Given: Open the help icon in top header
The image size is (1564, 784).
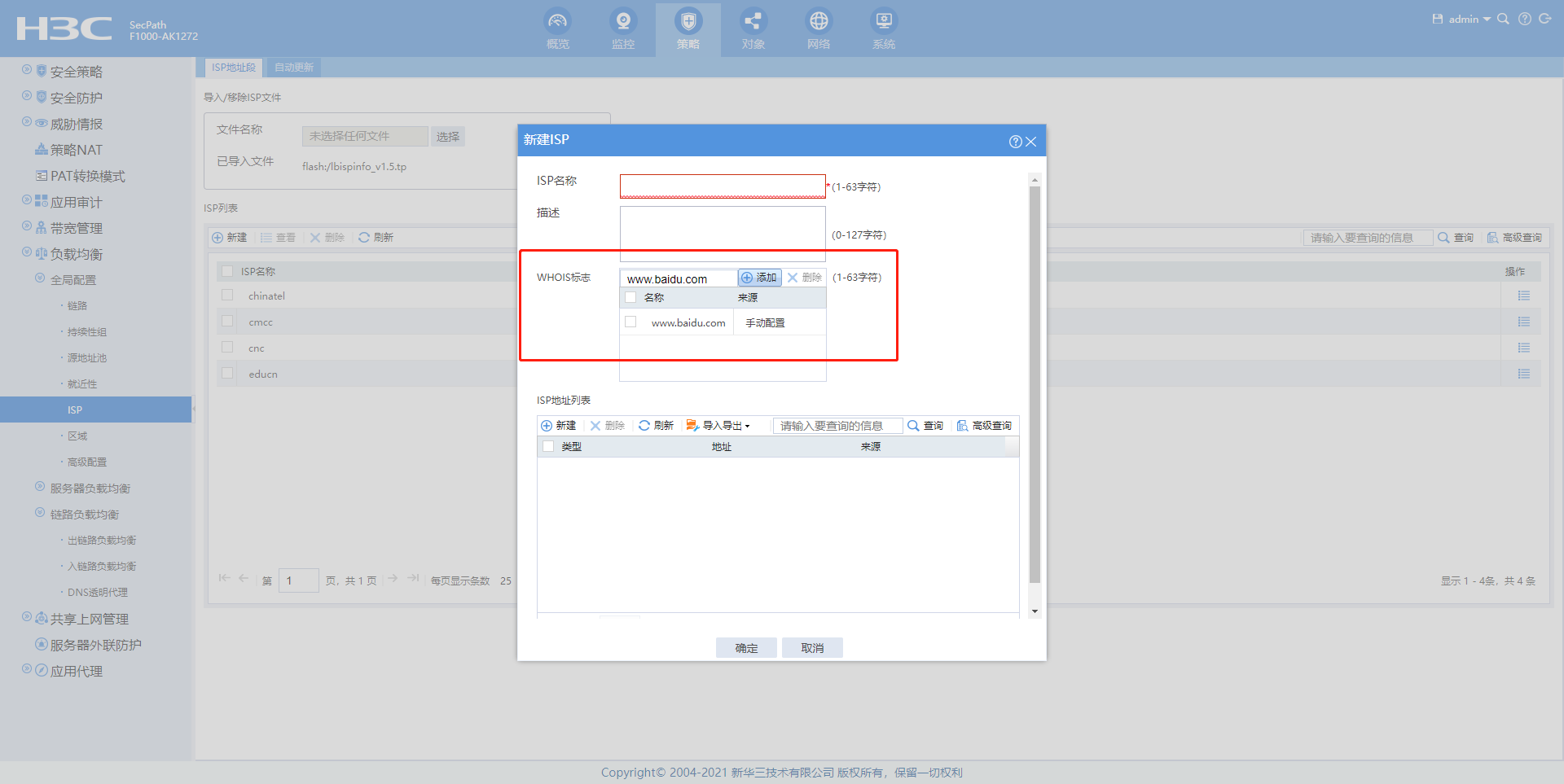Looking at the screenshot, I should [x=1525, y=19].
